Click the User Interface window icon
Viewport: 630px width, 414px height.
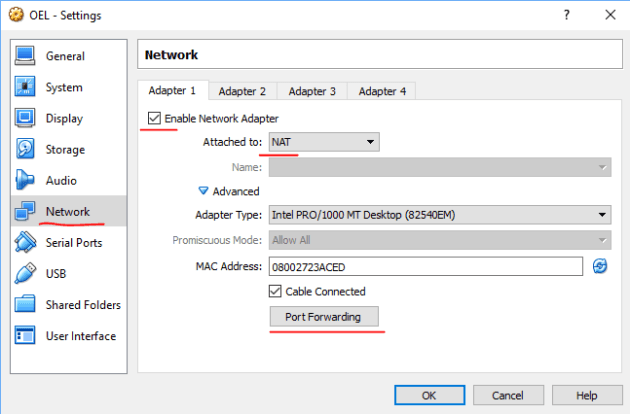pos(25,335)
